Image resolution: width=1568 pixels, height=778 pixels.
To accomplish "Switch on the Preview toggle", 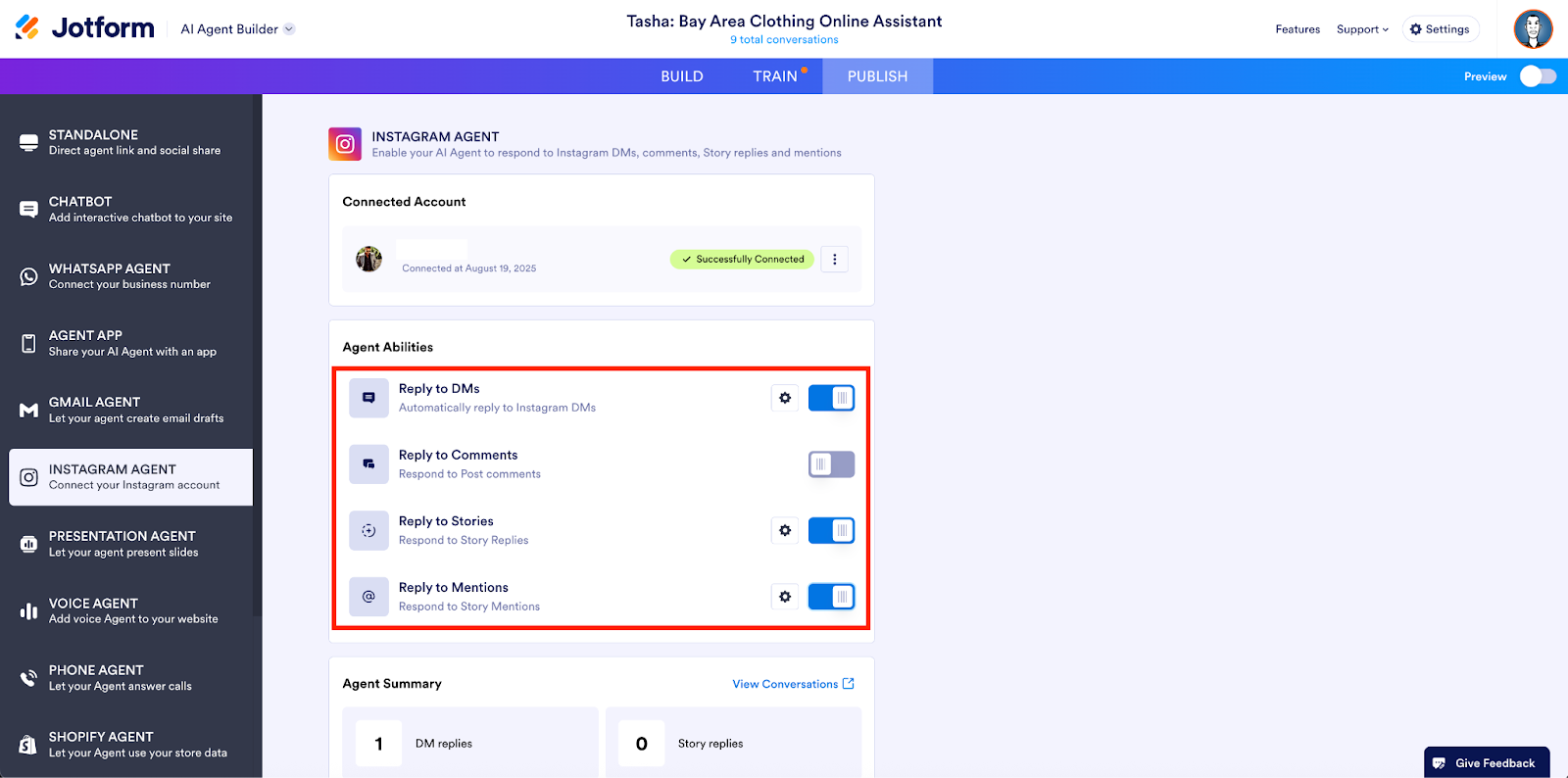I will (1538, 76).
